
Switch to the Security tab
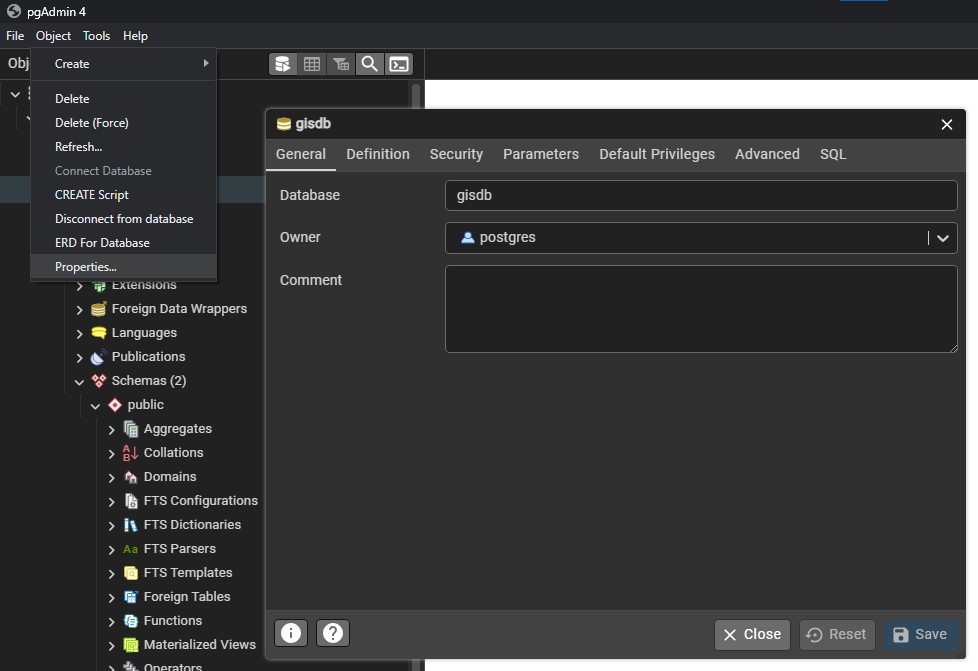(x=456, y=154)
